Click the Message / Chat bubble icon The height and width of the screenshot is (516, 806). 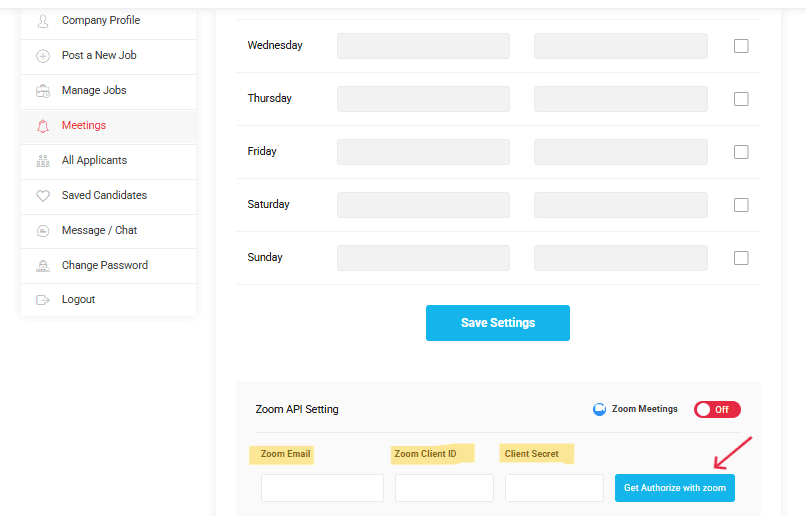pos(43,231)
